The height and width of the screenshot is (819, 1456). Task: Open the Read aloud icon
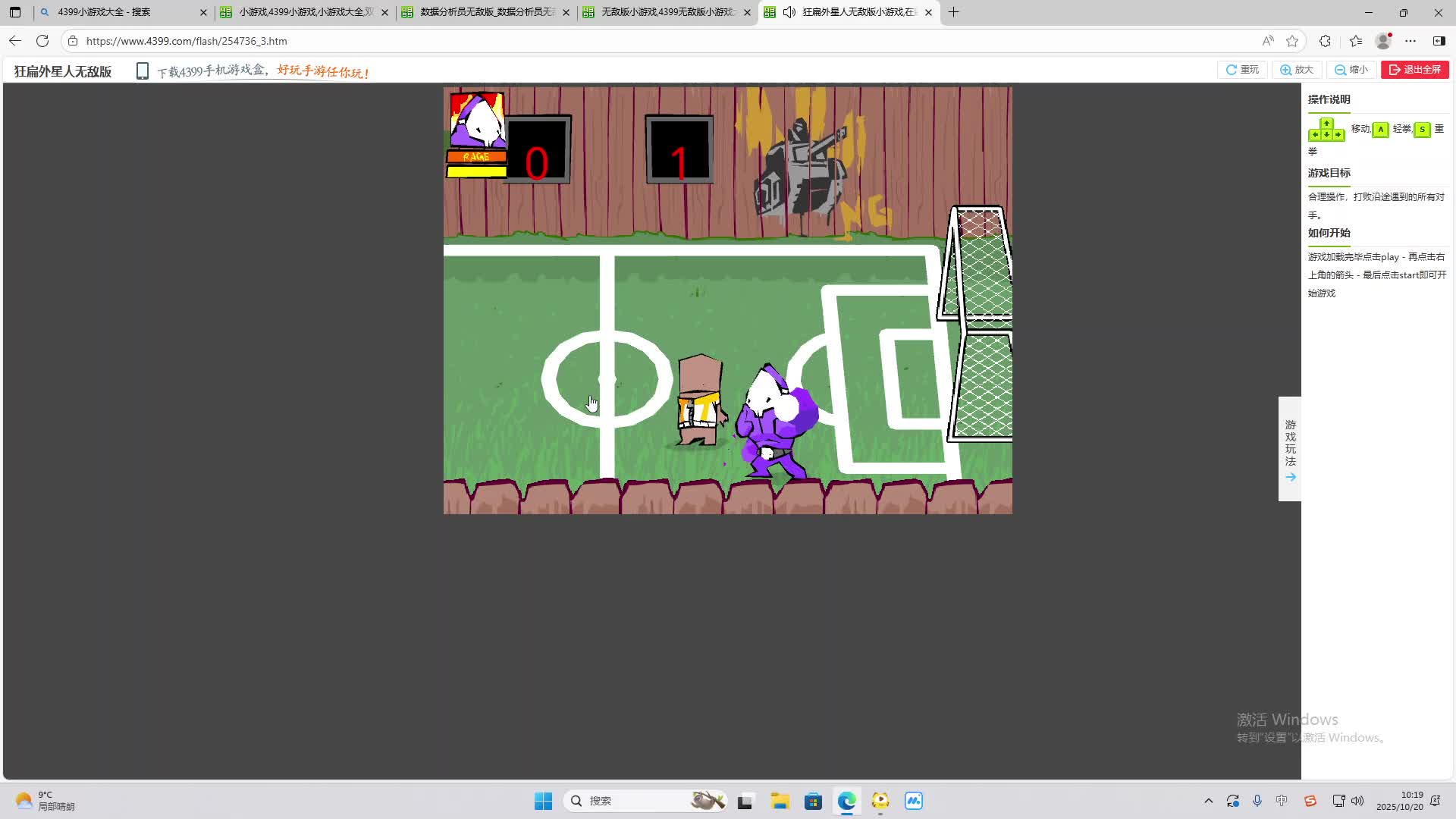1267,41
